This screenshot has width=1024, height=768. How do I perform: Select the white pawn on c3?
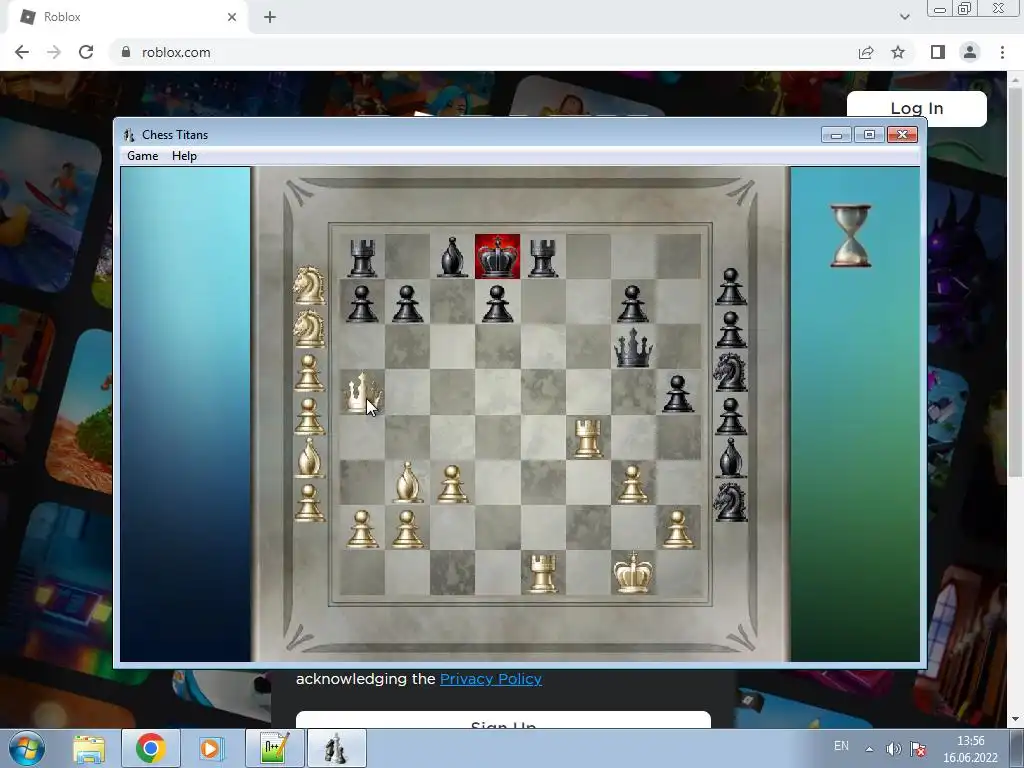click(452, 485)
